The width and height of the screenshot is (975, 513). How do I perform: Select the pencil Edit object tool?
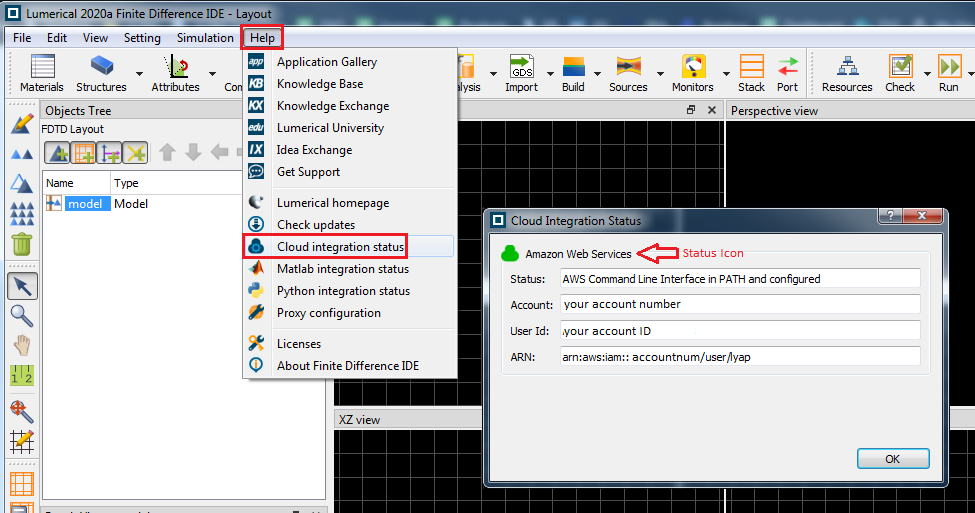click(22, 123)
